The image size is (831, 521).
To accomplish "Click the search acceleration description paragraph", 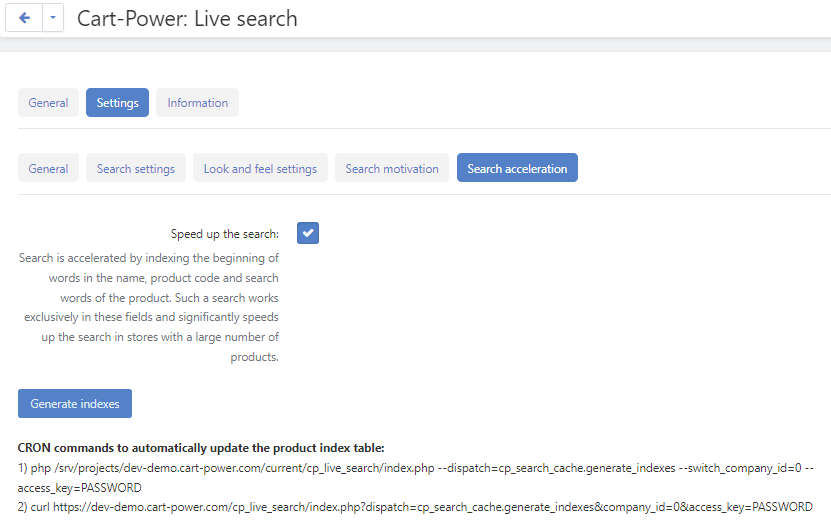I will pos(149,307).
